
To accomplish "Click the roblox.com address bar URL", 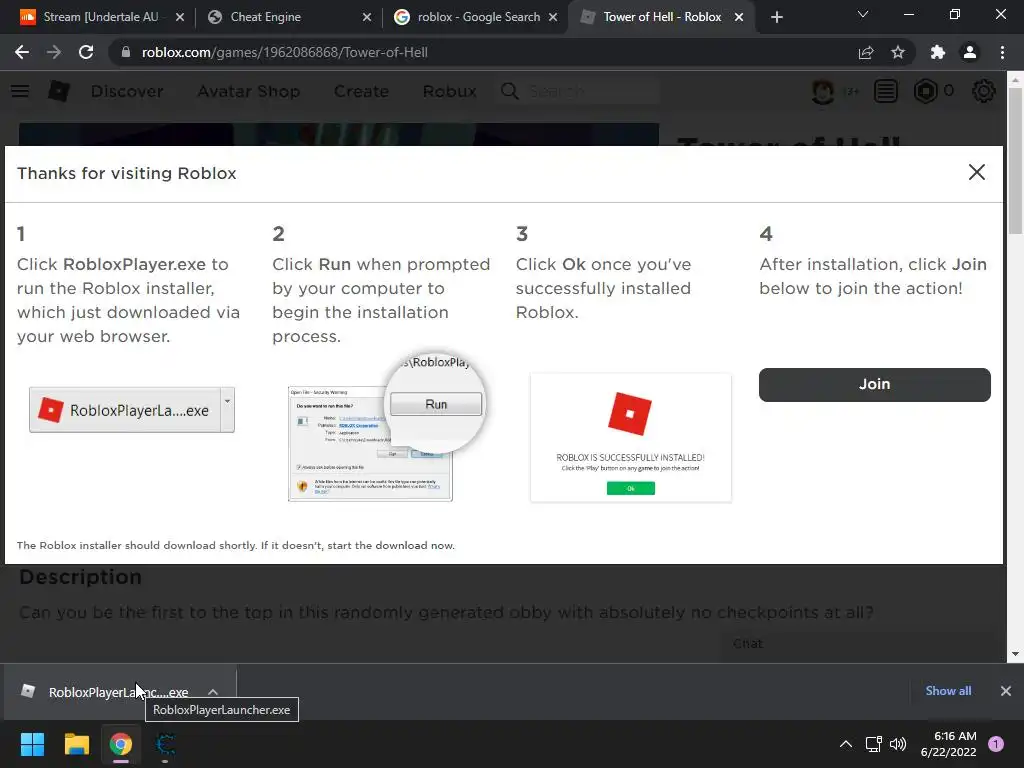I will (x=285, y=52).
